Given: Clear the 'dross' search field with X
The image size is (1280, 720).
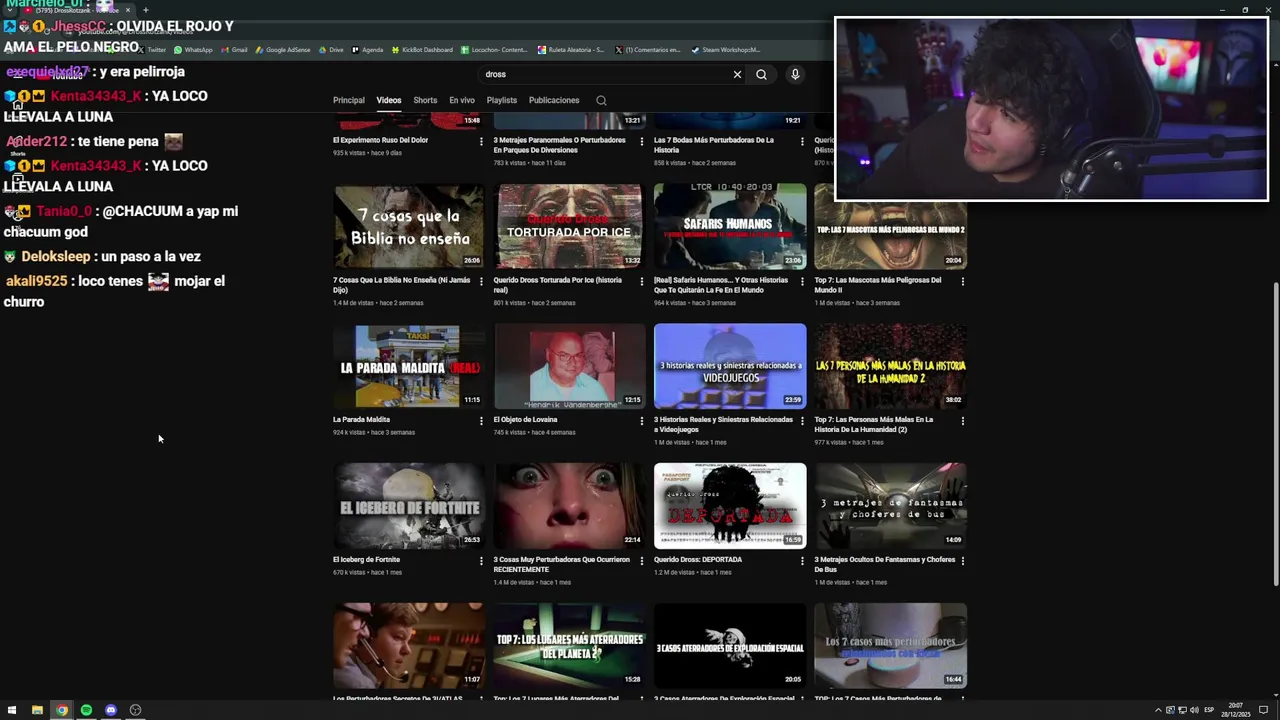Looking at the screenshot, I should pos(737,74).
